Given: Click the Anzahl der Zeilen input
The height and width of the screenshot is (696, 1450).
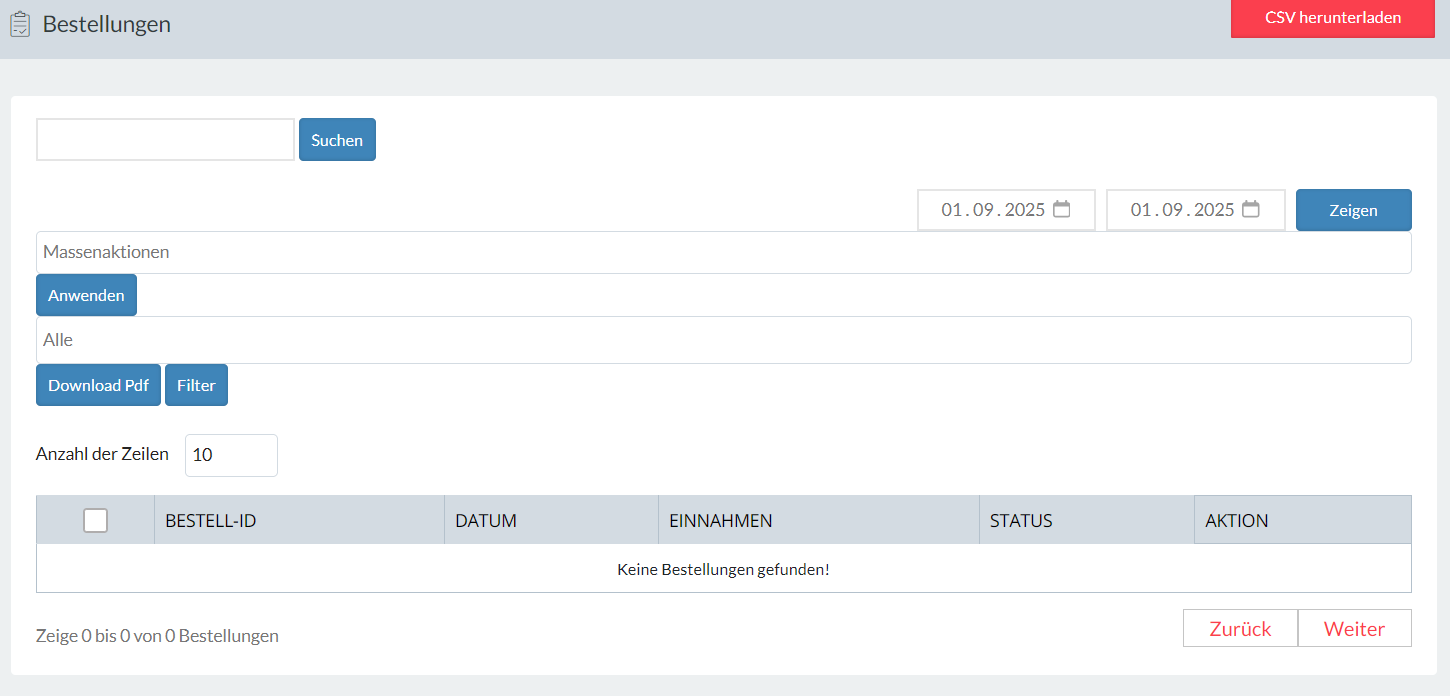Looking at the screenshot, I should click(231, 455).
